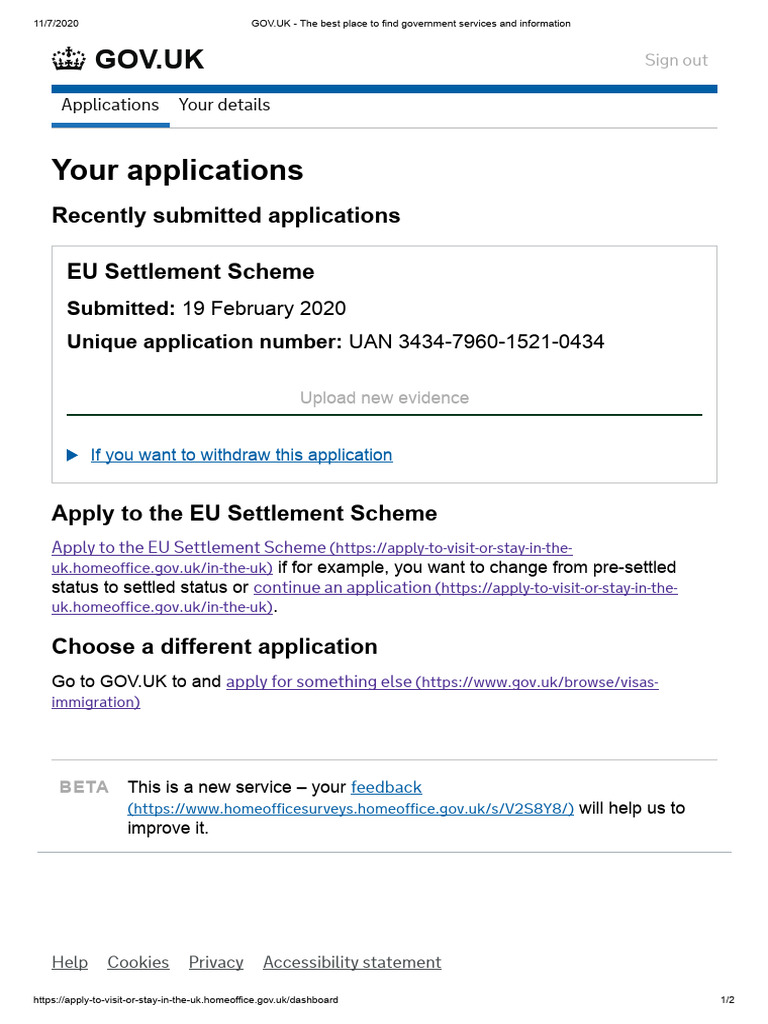Click the Sign out link

tap(676, 60)
